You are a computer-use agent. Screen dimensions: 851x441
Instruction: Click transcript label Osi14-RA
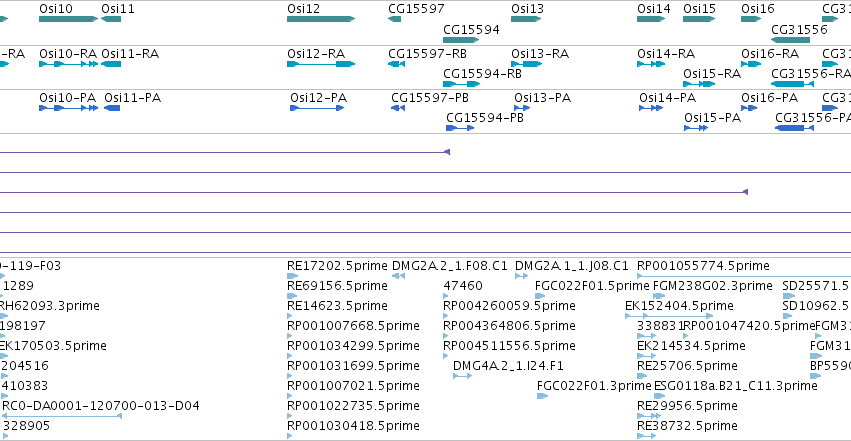[x=666, y=54]
